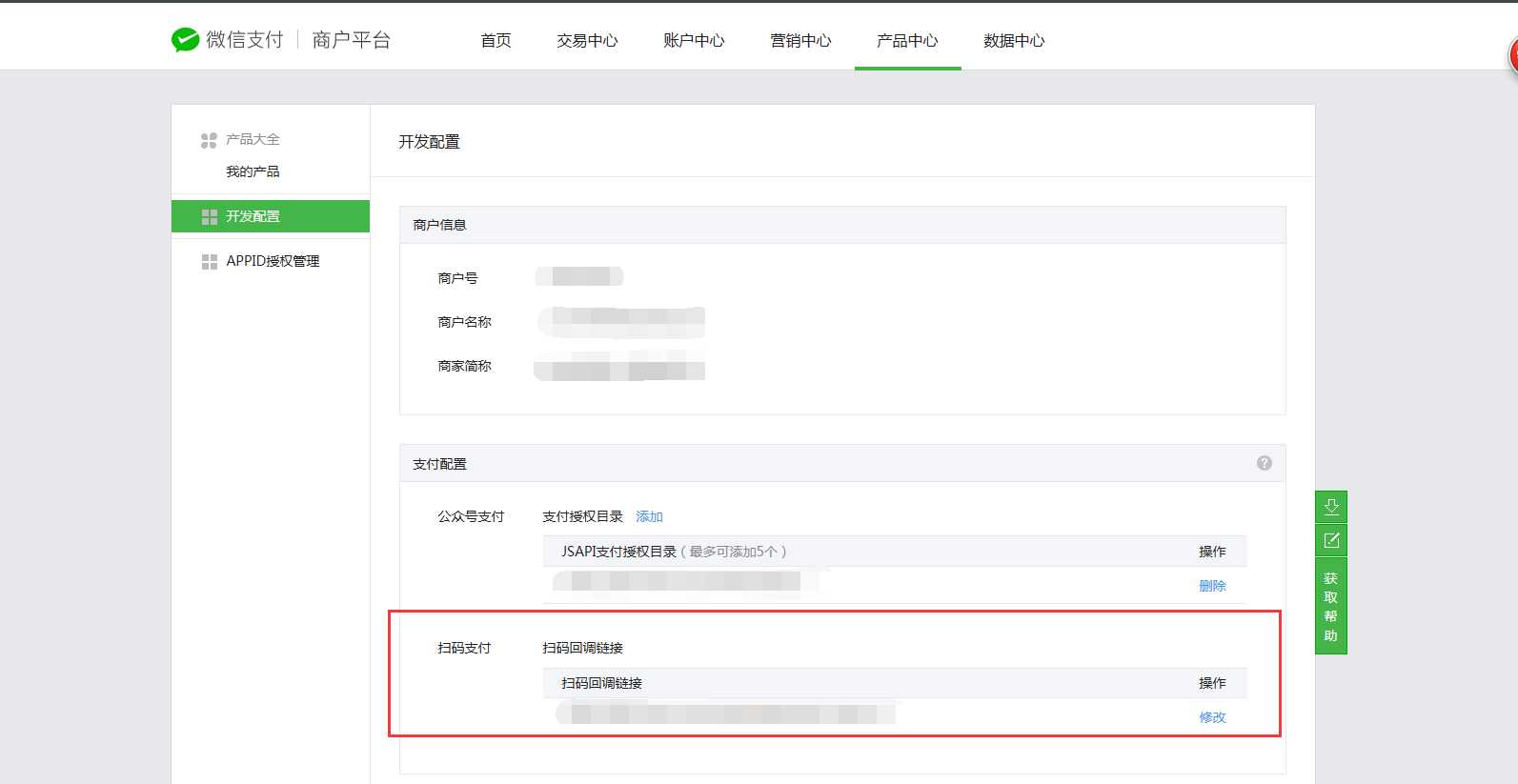
Task: Click the blurred 商户号 value
Action: 579,276
